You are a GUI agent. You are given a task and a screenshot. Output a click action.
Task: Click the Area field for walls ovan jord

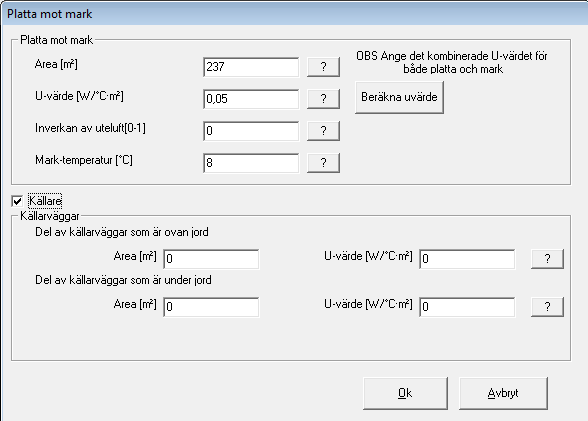pos(211,259)
